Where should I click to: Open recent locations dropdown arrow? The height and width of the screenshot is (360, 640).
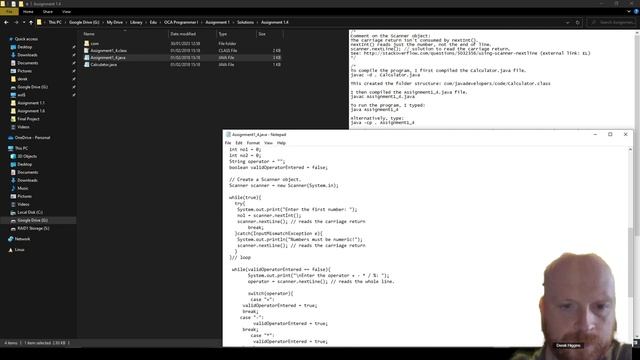(24, 22)
